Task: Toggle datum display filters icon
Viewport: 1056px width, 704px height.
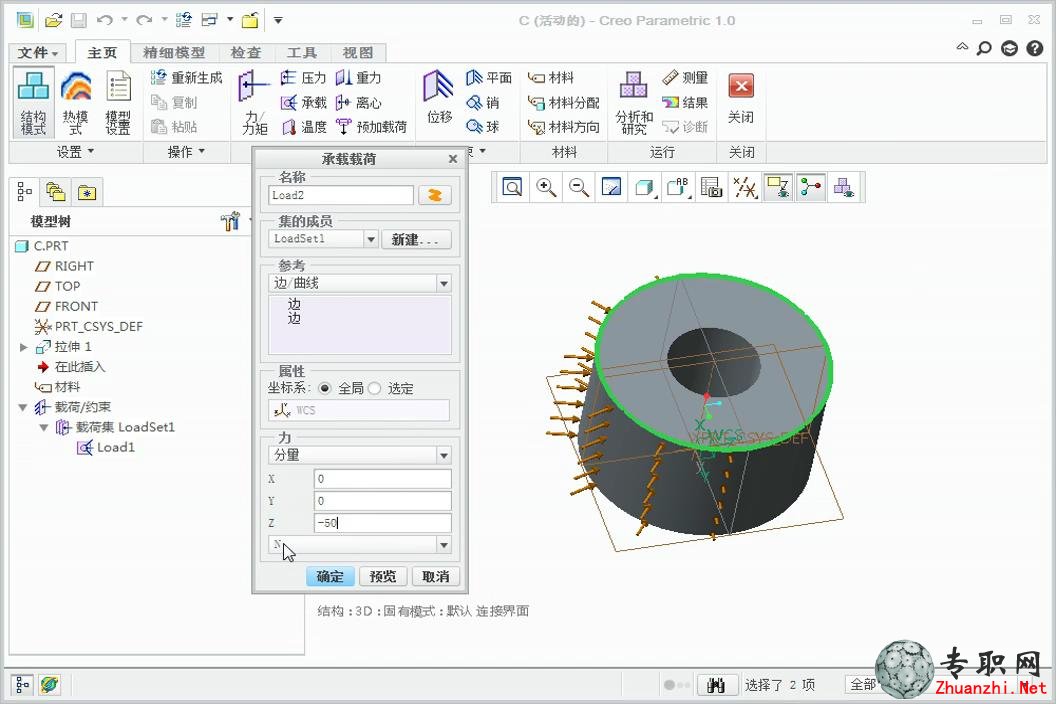Action: coord(745,187)
